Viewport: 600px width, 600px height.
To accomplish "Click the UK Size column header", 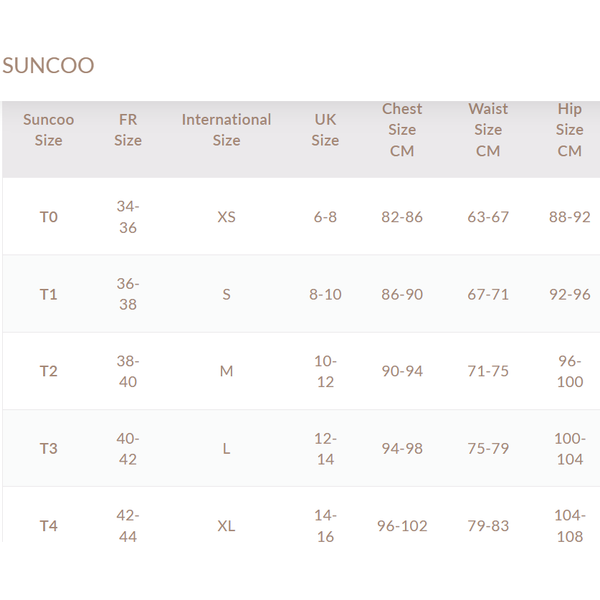I will [x=325, y=130].
